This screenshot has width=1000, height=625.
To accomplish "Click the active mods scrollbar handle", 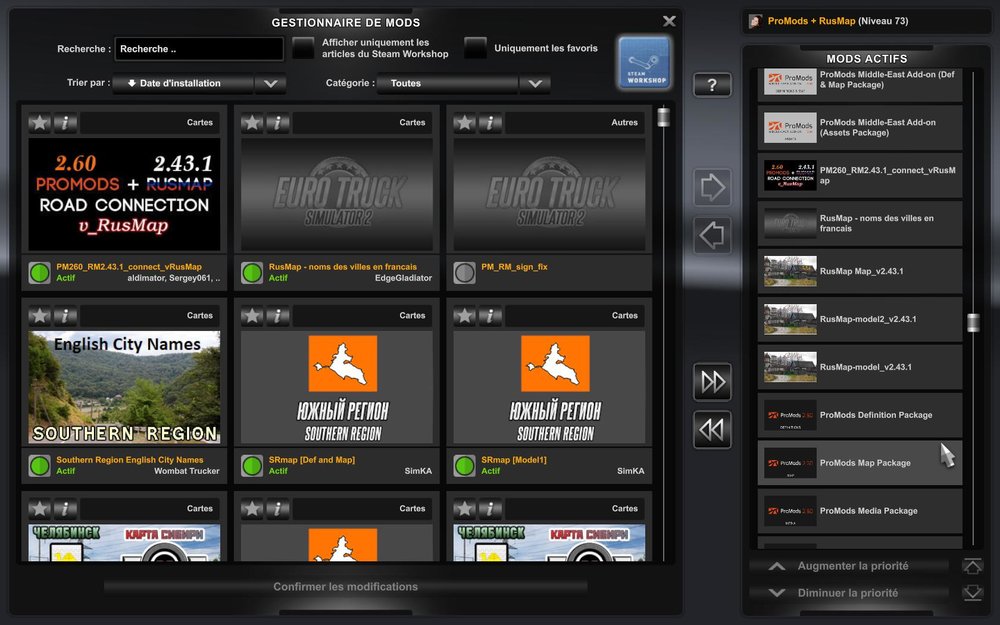I will tap(973, 322).
